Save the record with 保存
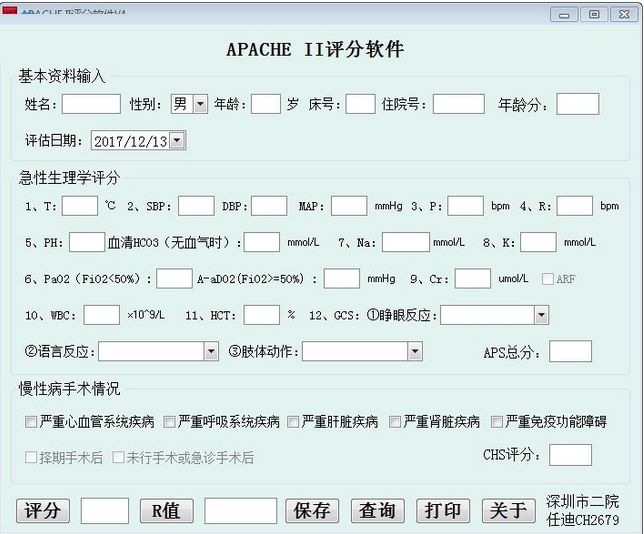 tap(312, 511)
